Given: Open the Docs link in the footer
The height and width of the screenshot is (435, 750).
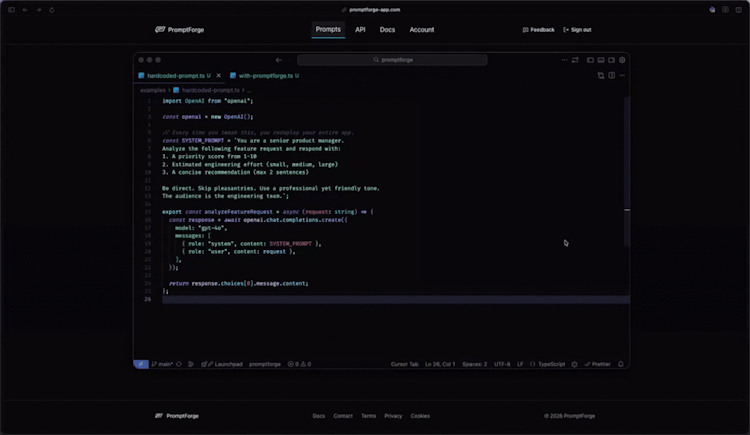Looking at the screenshot, I should coord(319,416).
